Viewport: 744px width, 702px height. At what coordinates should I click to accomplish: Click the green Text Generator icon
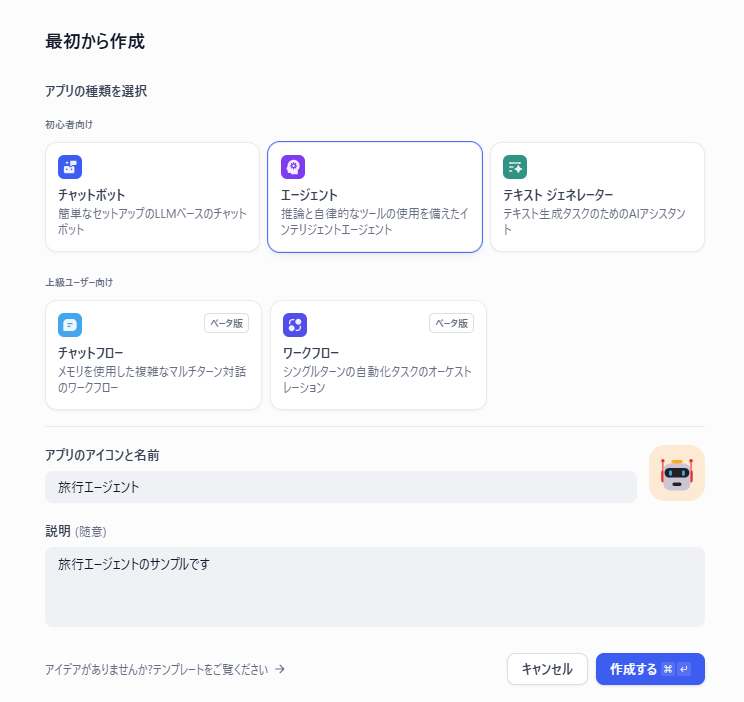[x=515, y=167]
